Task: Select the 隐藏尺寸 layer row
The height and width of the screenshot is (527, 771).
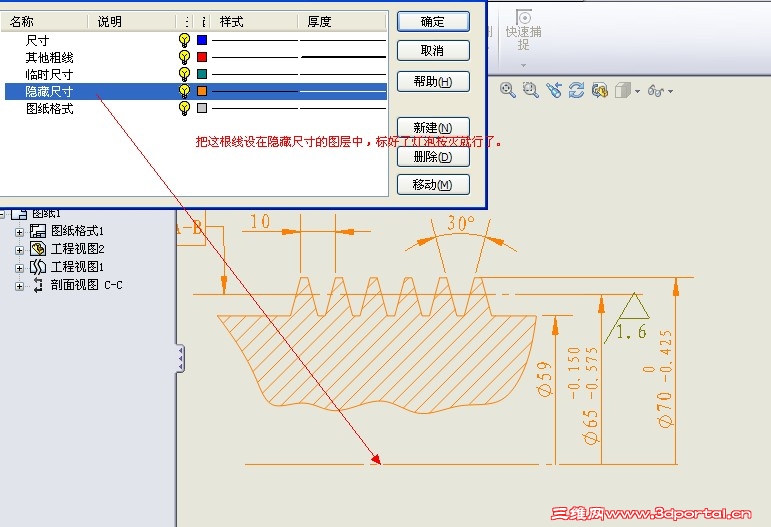Action: 194,91
